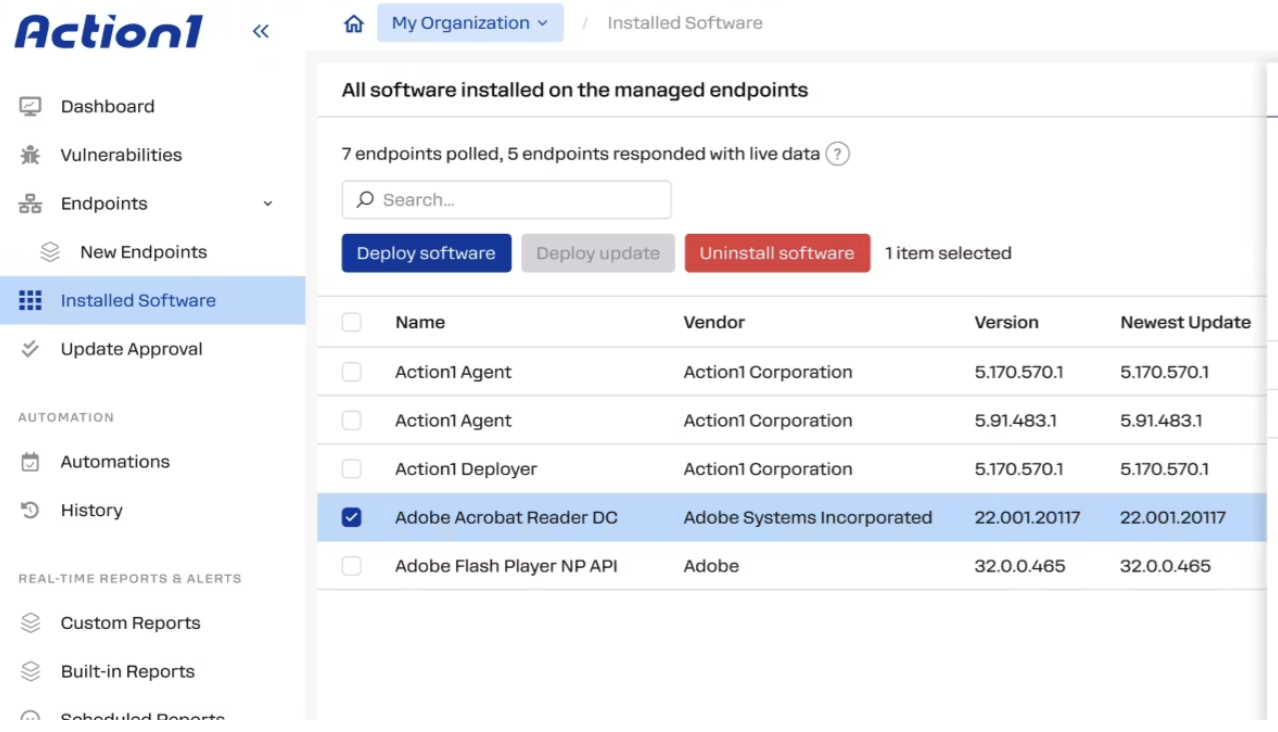Go to home via house icon
This screenshot has height=732, width=1278.
pos(354,23)
